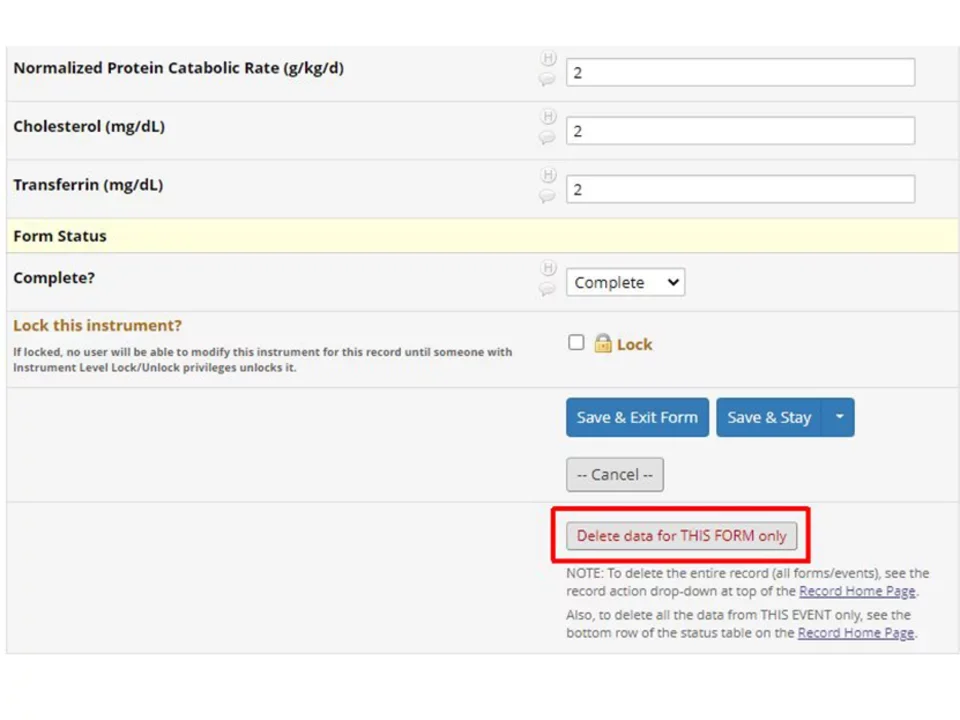Screen dimensions: 960x720
Task: Open the Record Home Page link
Action: 857,591
